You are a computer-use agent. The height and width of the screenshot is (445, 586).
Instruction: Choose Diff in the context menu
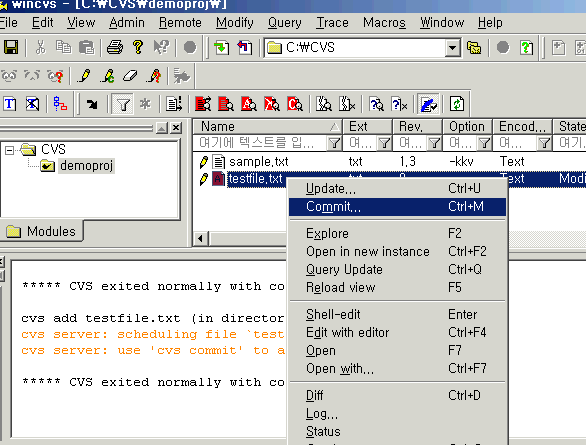pos(397,395)
